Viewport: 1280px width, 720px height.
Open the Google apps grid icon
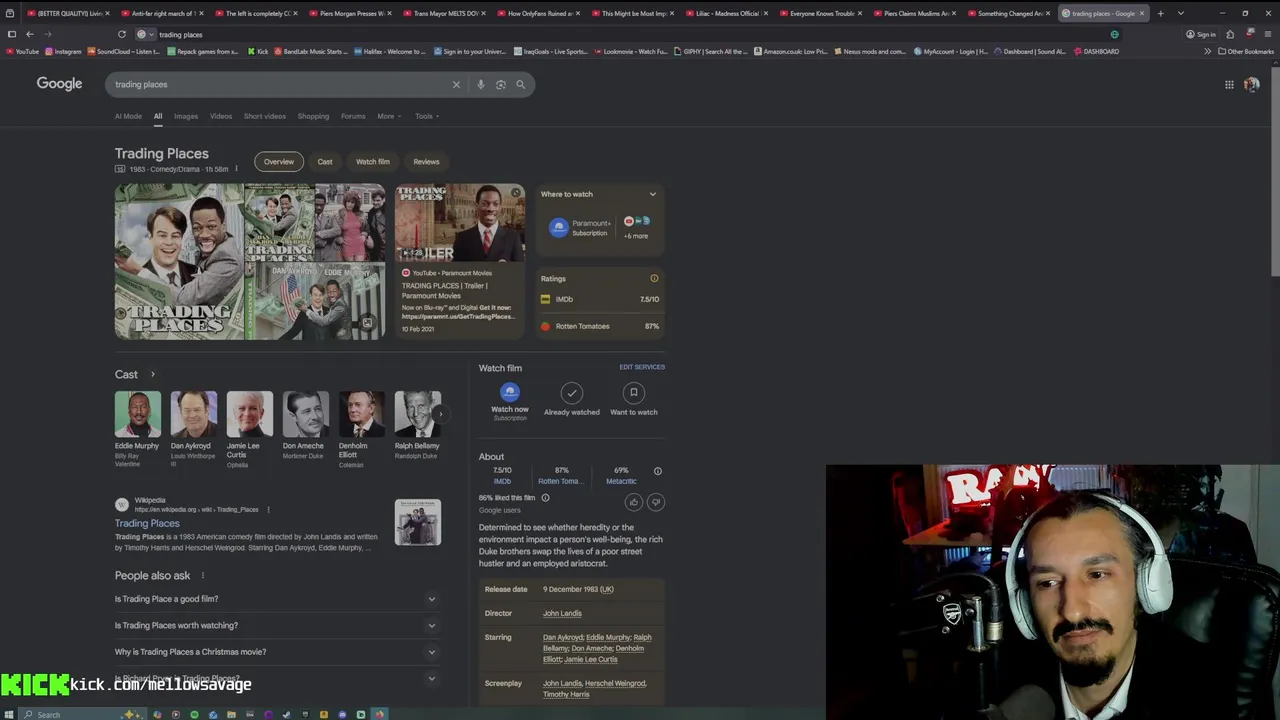tap(1229, 85)
